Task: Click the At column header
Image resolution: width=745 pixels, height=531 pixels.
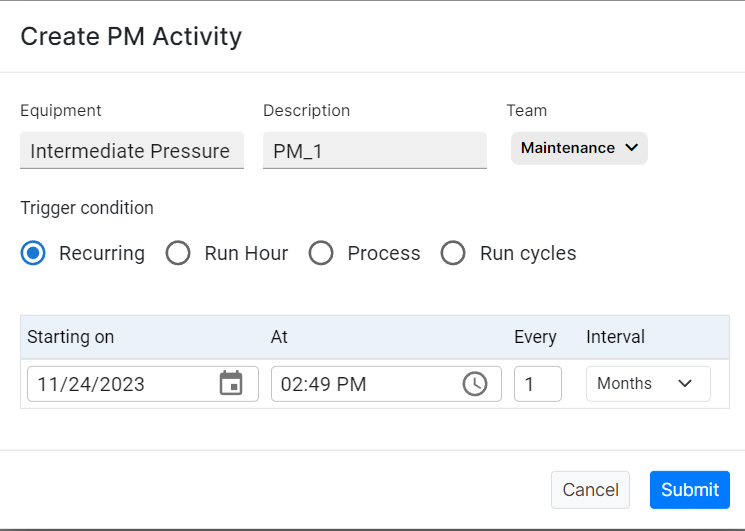Action: point(279,337)
